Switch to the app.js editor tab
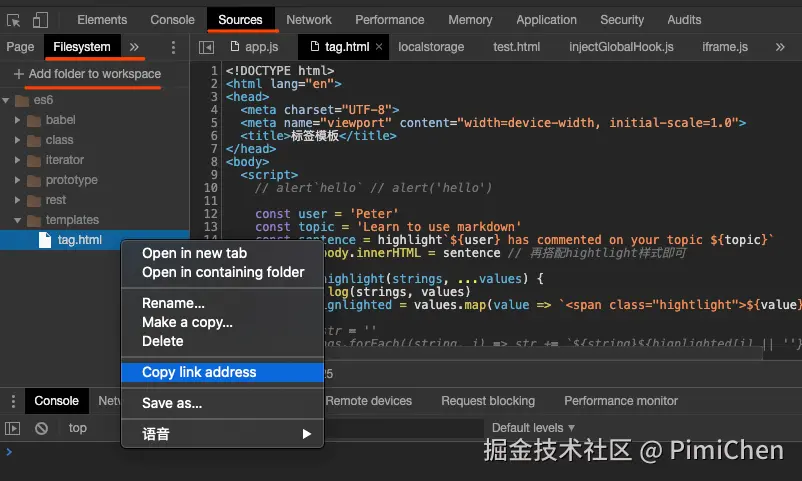Viewport: 802px width, 481px height. [255, 47]
